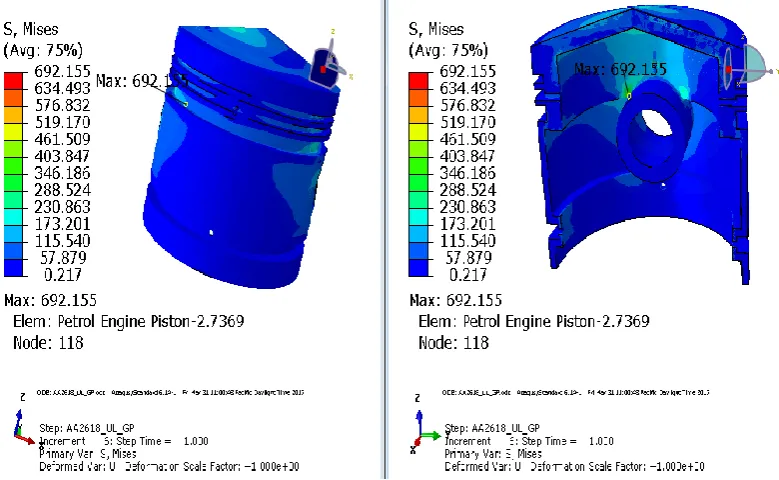Image resolution: width=779 pixels, height=480 pixels.
Task: Click legend value 173.201 in left viewport
Action: pyautogui.click(x=62, y=224)
